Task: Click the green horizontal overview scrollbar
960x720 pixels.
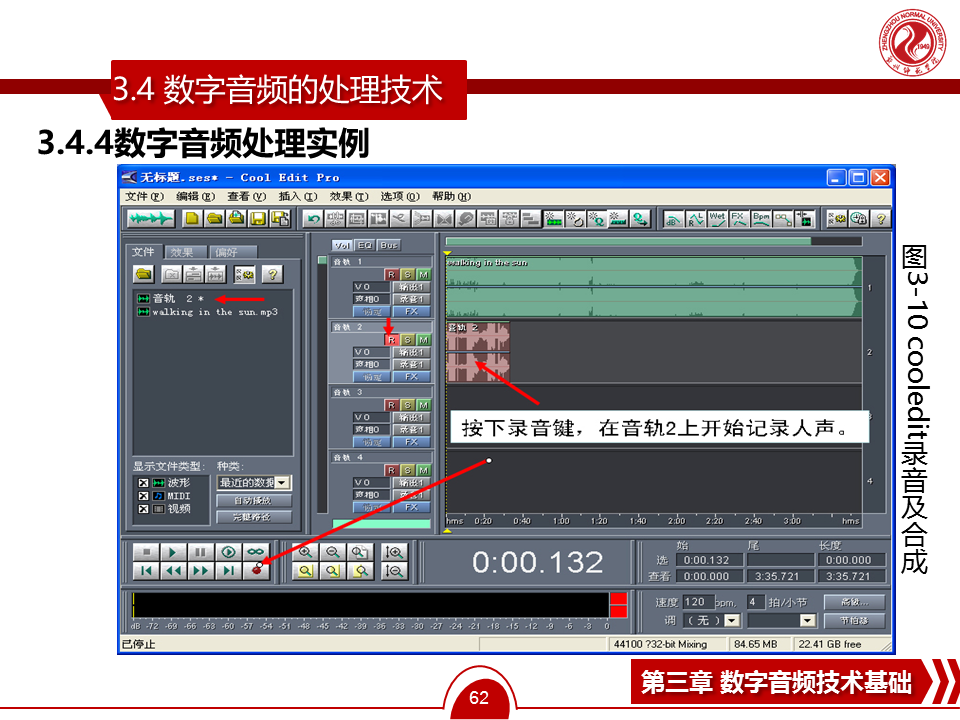Action: 629,241
